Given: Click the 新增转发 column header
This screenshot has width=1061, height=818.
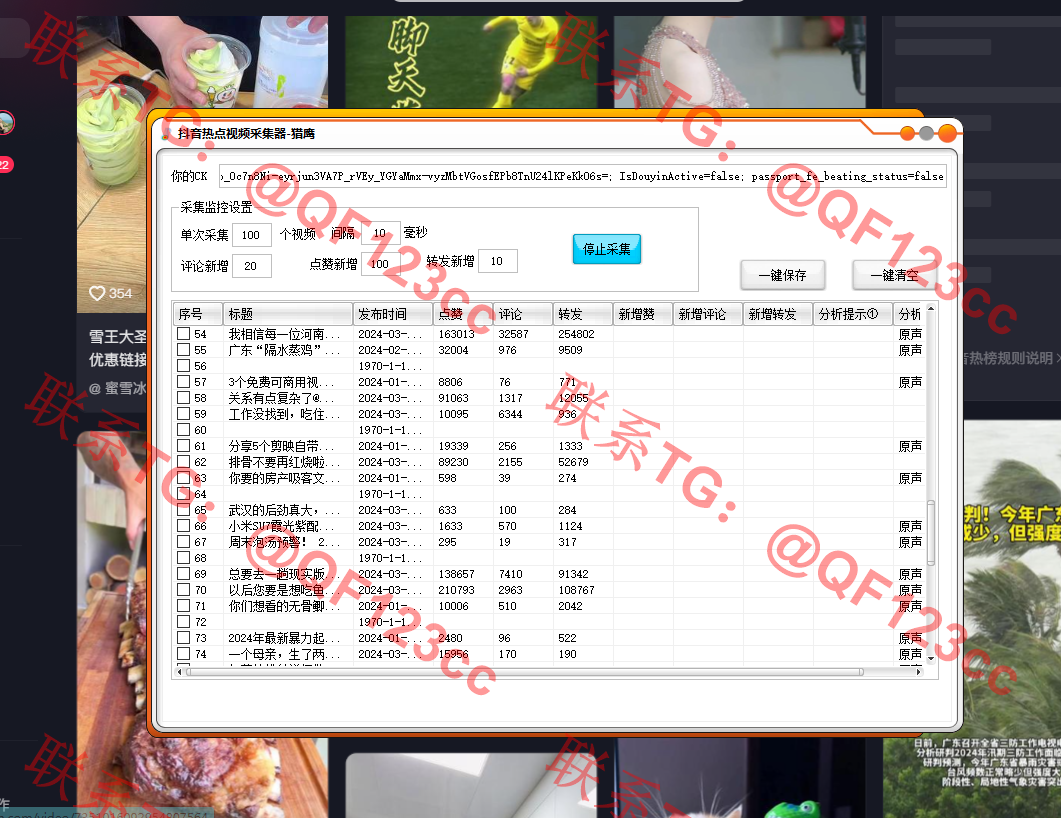Looking at the screenshot, I should click(x=777, y=314).
